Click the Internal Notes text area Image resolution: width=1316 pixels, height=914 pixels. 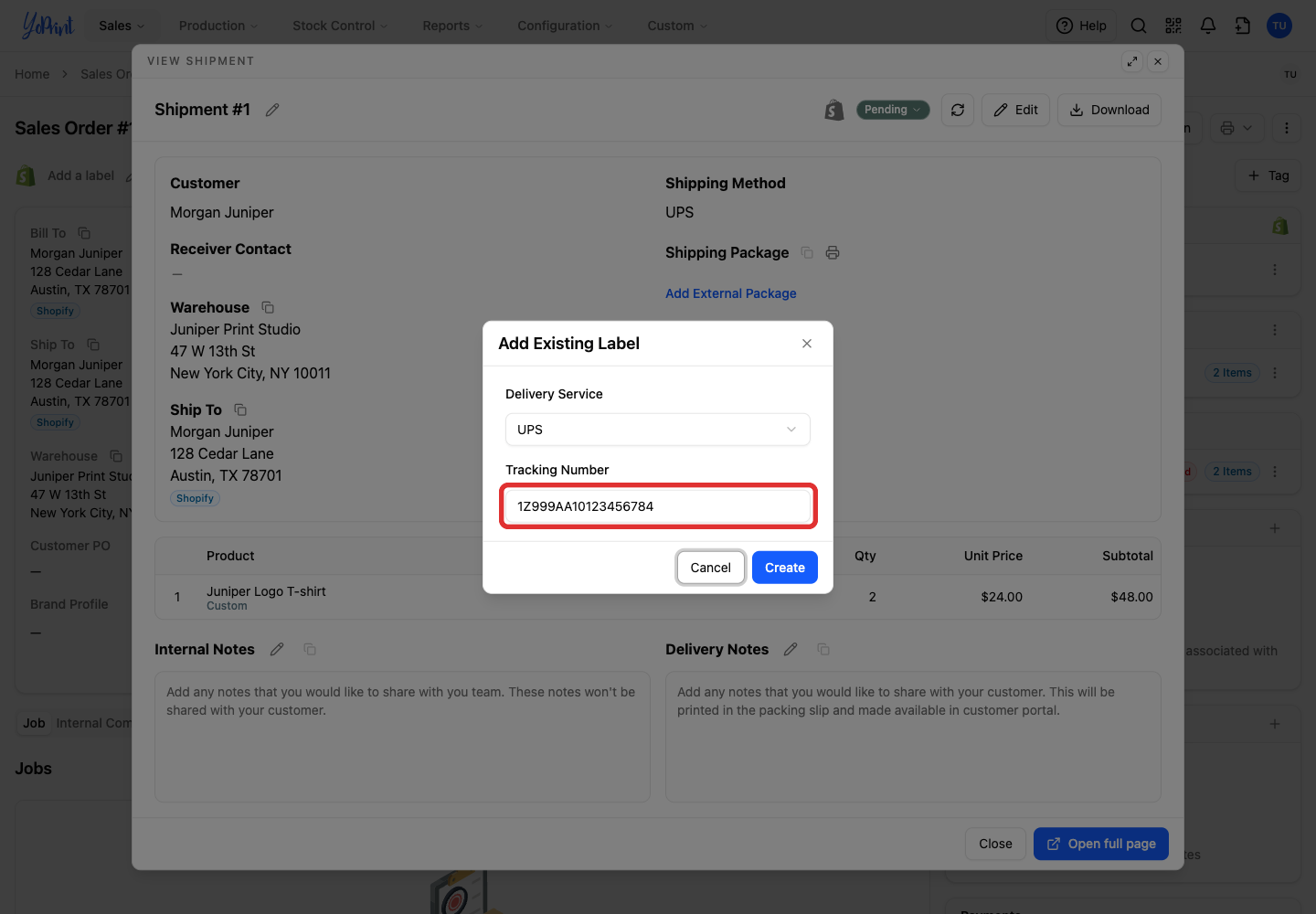402,737
